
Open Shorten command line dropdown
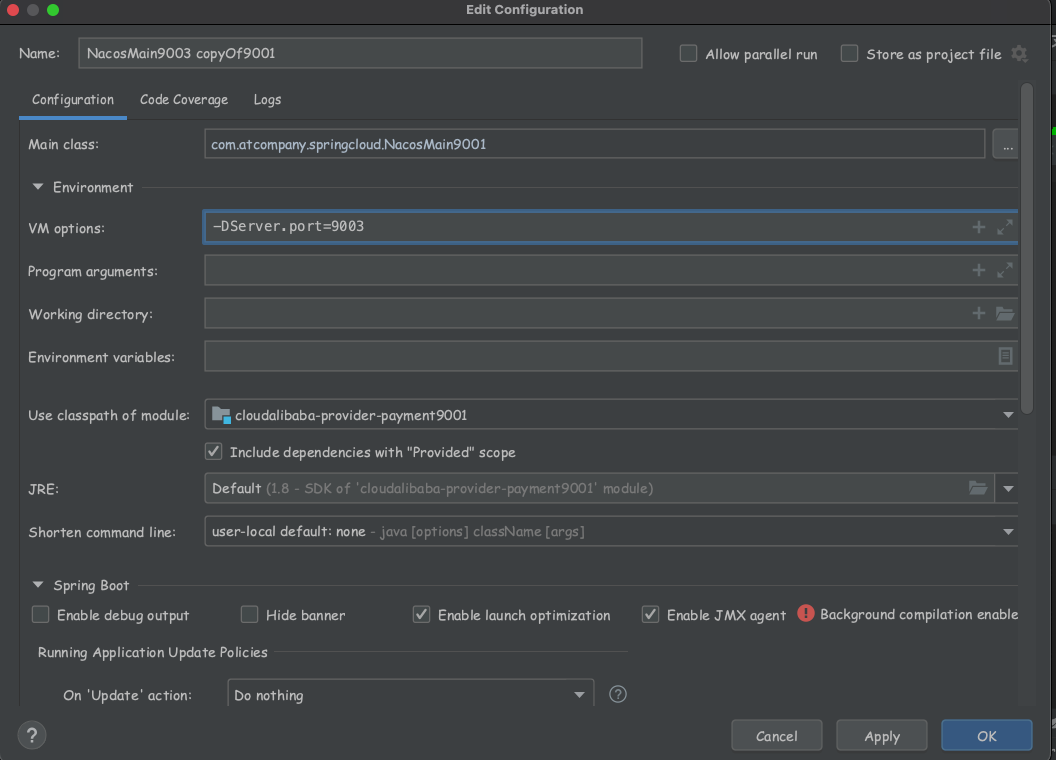point(1008,532)
